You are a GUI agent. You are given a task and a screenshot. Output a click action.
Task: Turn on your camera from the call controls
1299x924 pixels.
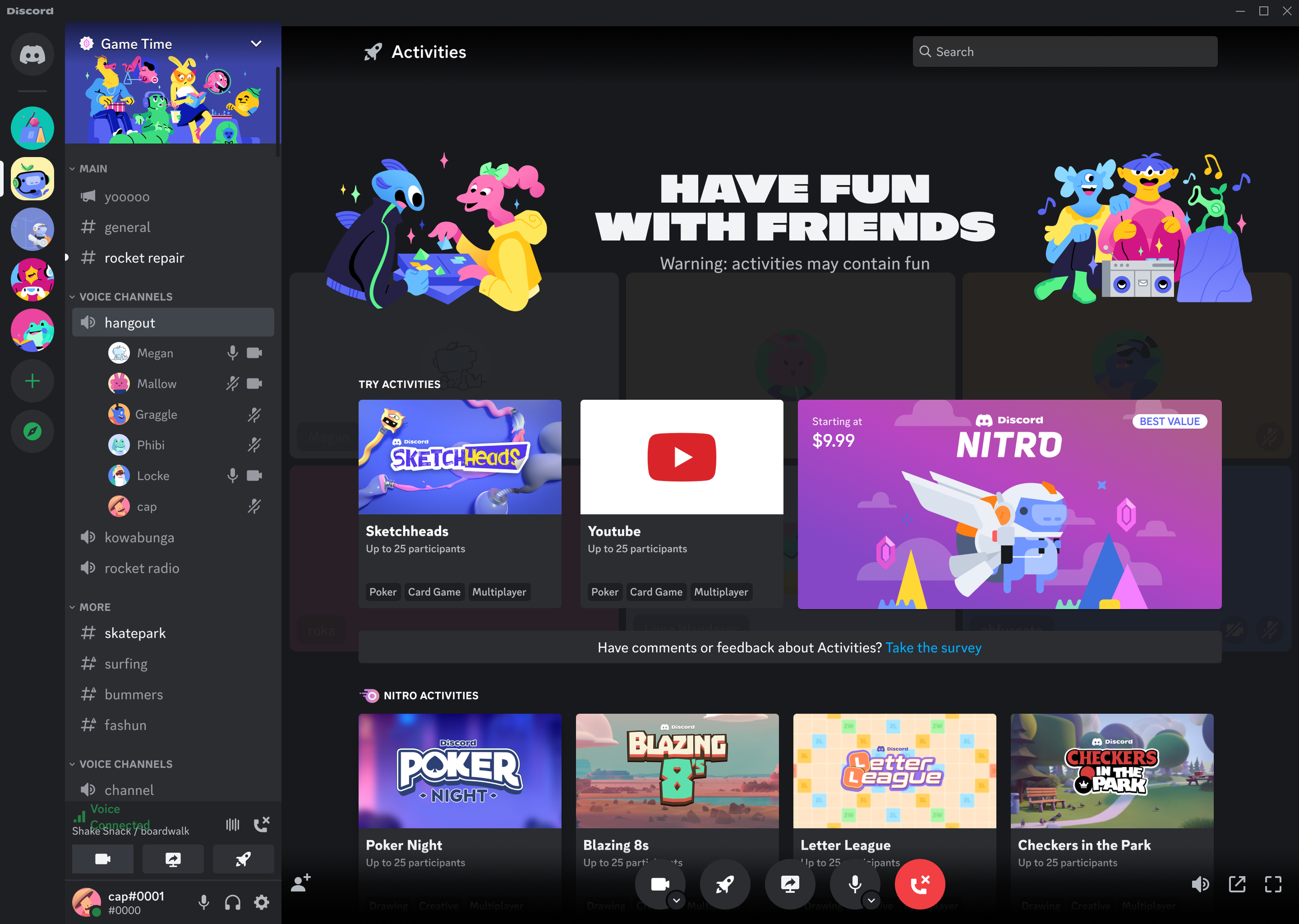click(660, 884)
